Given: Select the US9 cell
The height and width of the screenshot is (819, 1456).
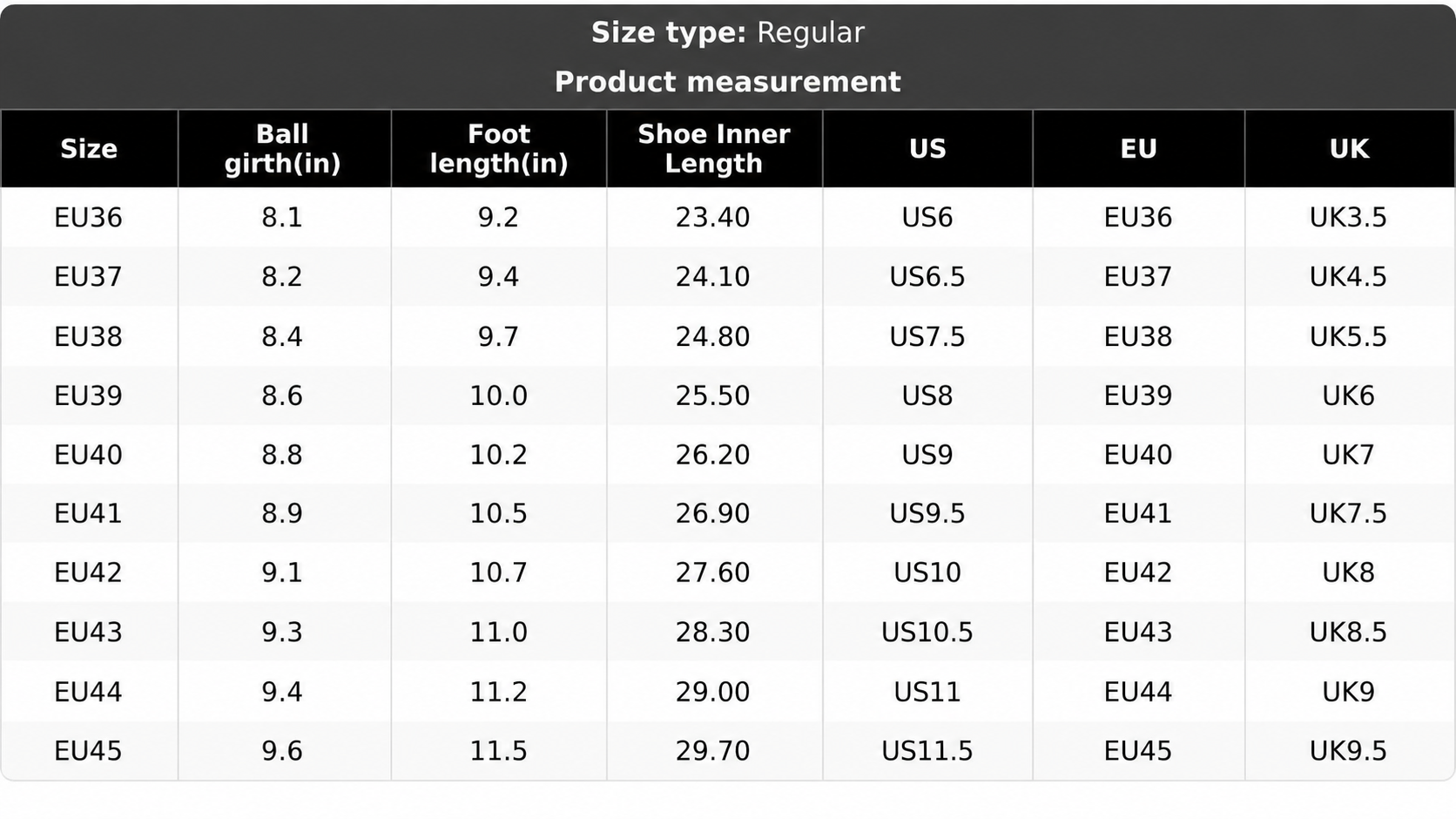Looking at the screenshot, I should [927, 455].
